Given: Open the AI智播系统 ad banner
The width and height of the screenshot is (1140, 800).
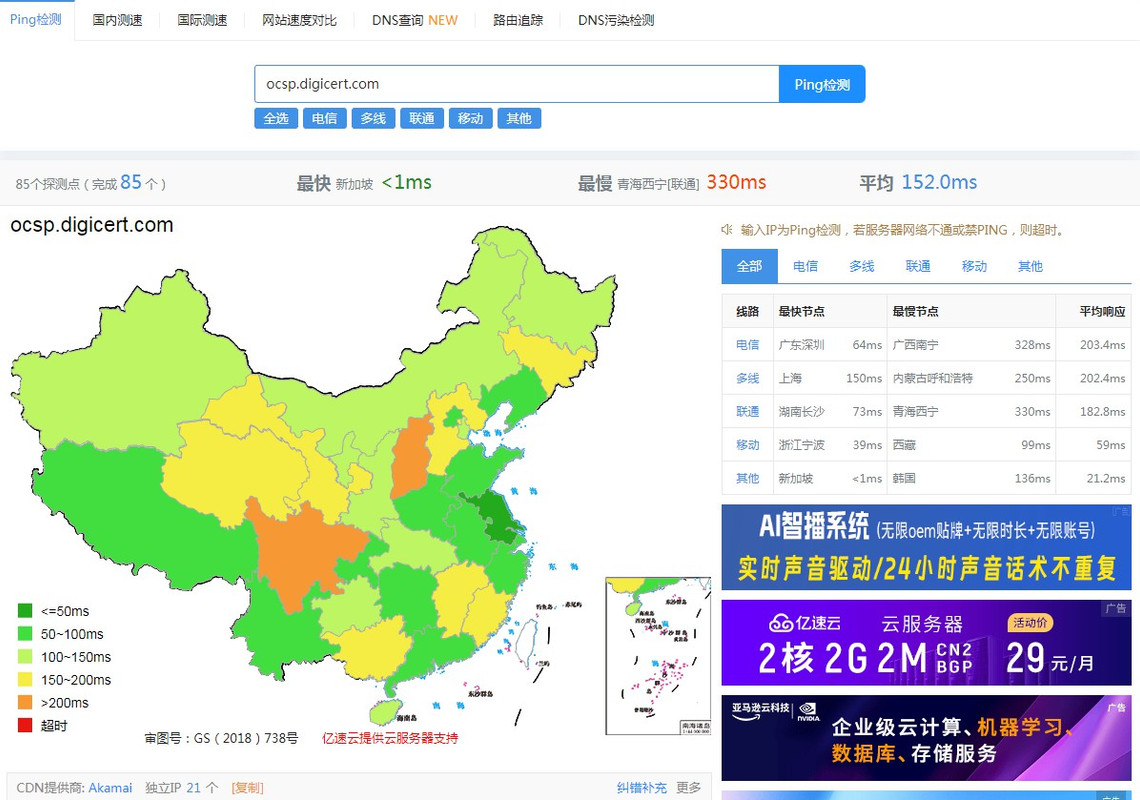Looking at the screenshot, I should pos(926,547).
